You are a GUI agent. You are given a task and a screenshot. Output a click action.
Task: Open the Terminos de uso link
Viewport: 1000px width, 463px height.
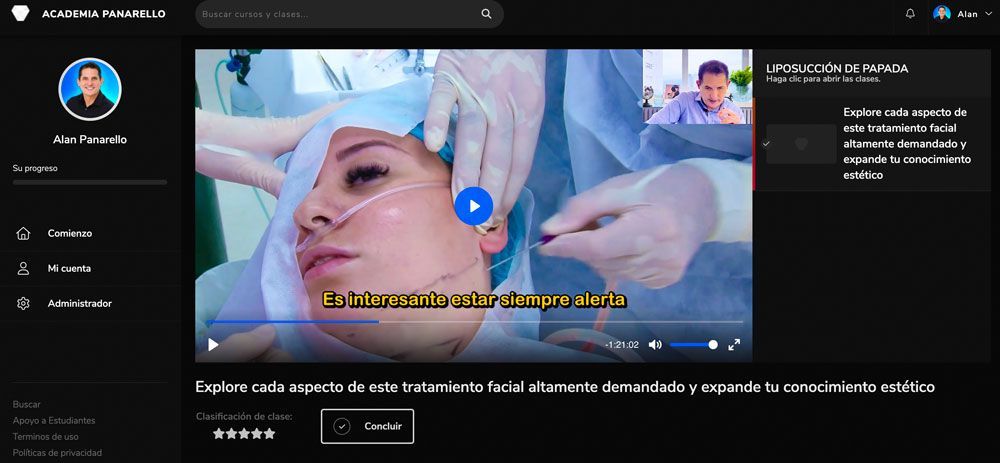point(45,437)
